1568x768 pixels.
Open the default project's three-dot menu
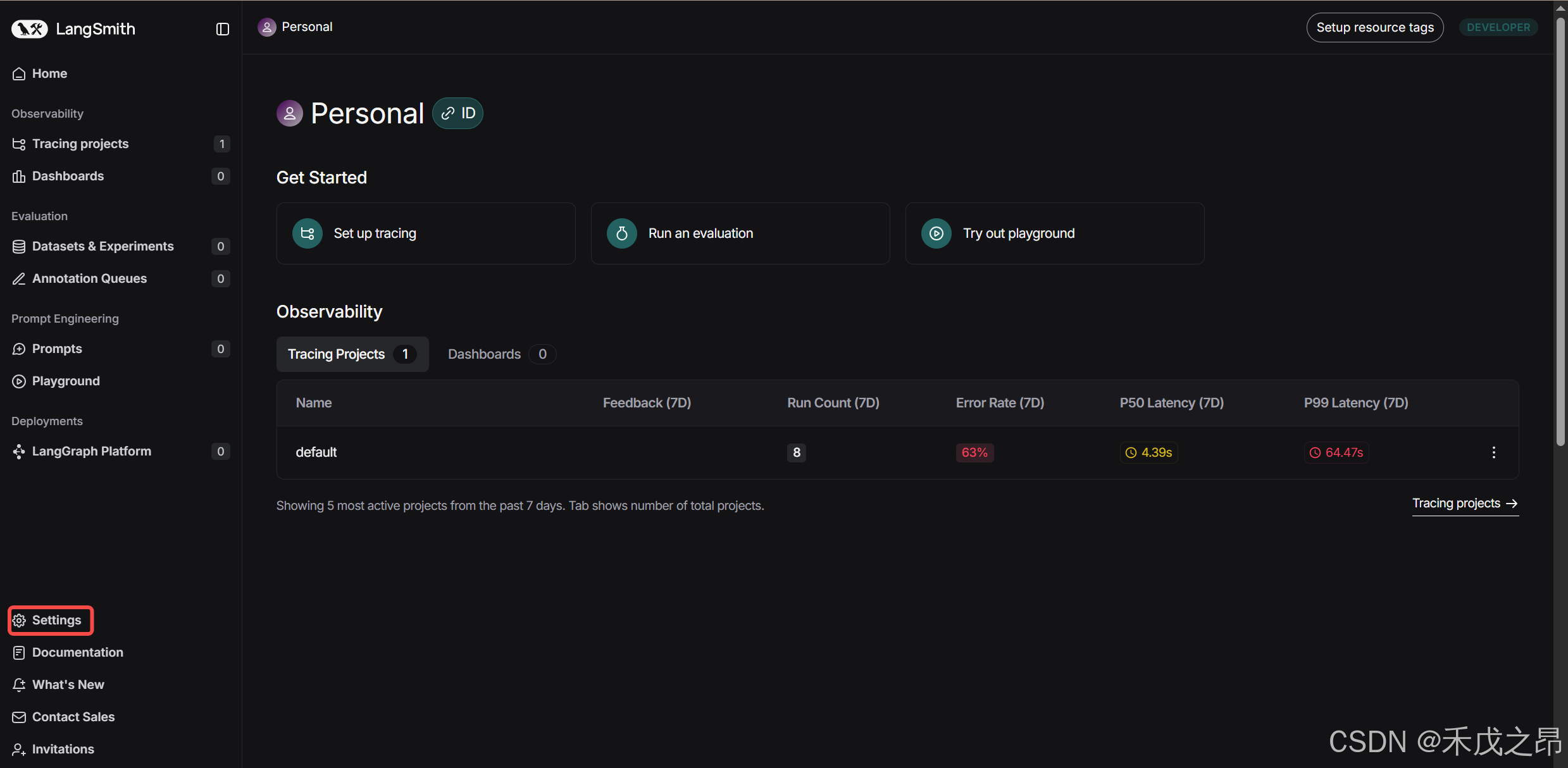coord(1493,452)
